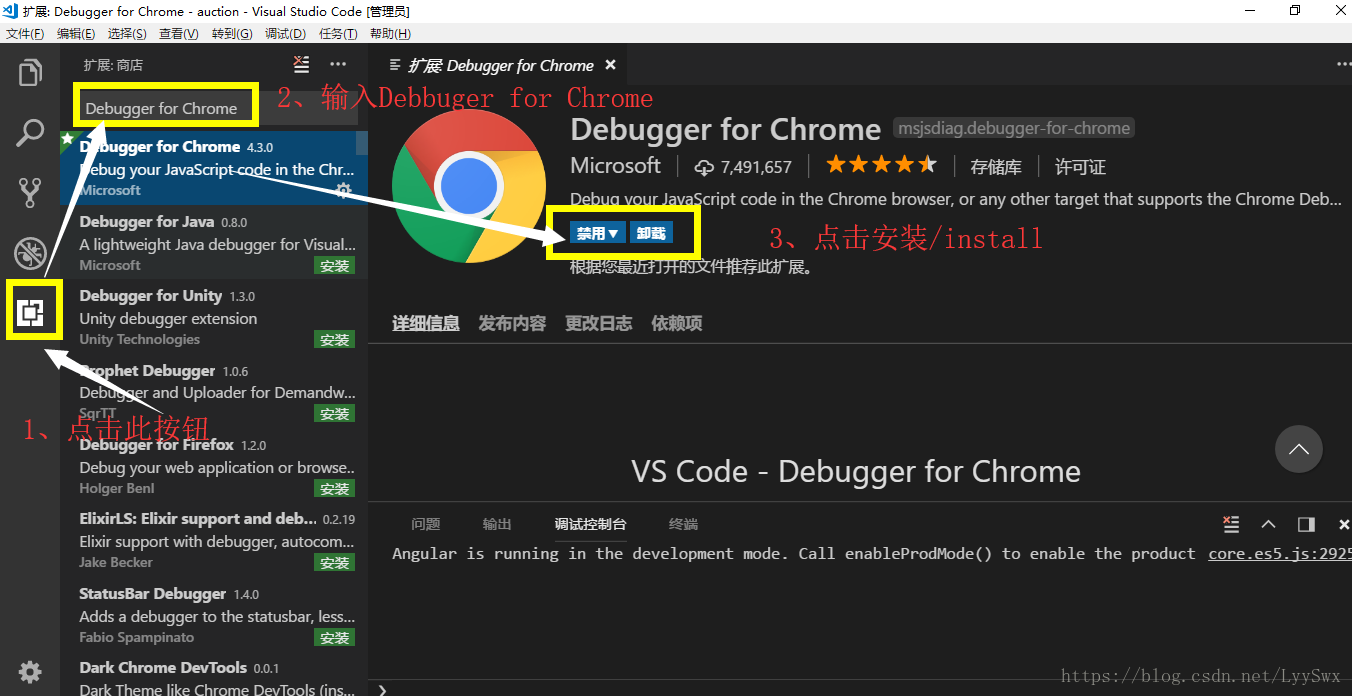Install the Debugger for Unity extension
Image resolution: width=1352 pixels, height=696 pixels.
click(334, 339)
